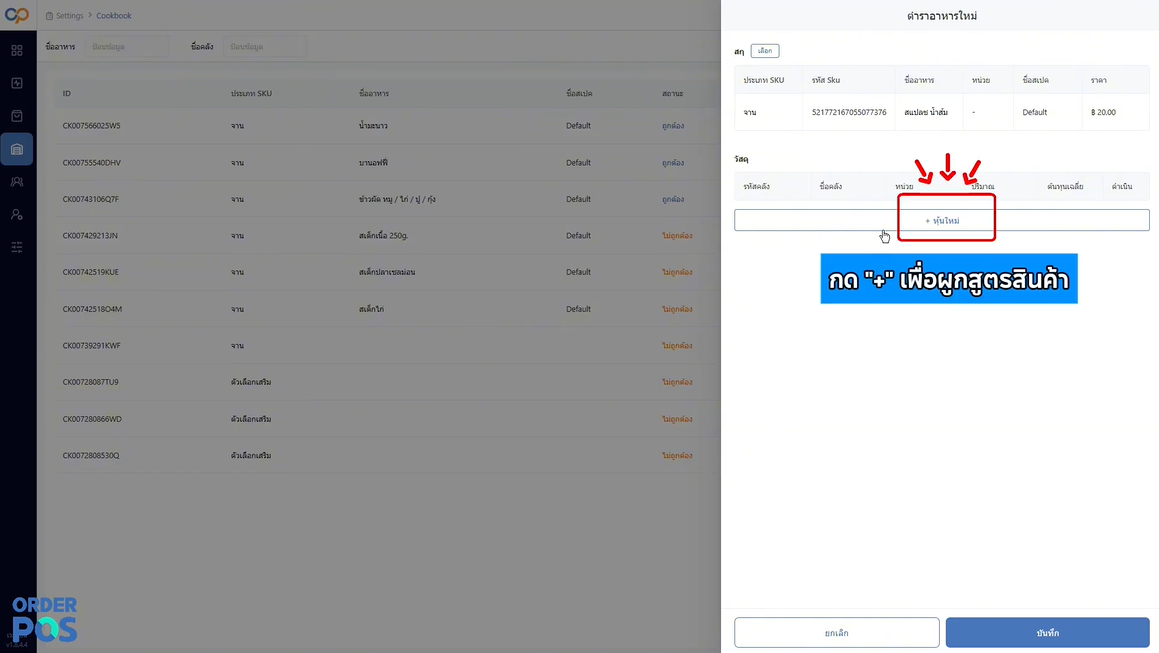The width and height of the screenshot is (1159, 653).
Task: Click the clipboard icon beside Settings breadcrumb
Action: (x=50, y=16)
